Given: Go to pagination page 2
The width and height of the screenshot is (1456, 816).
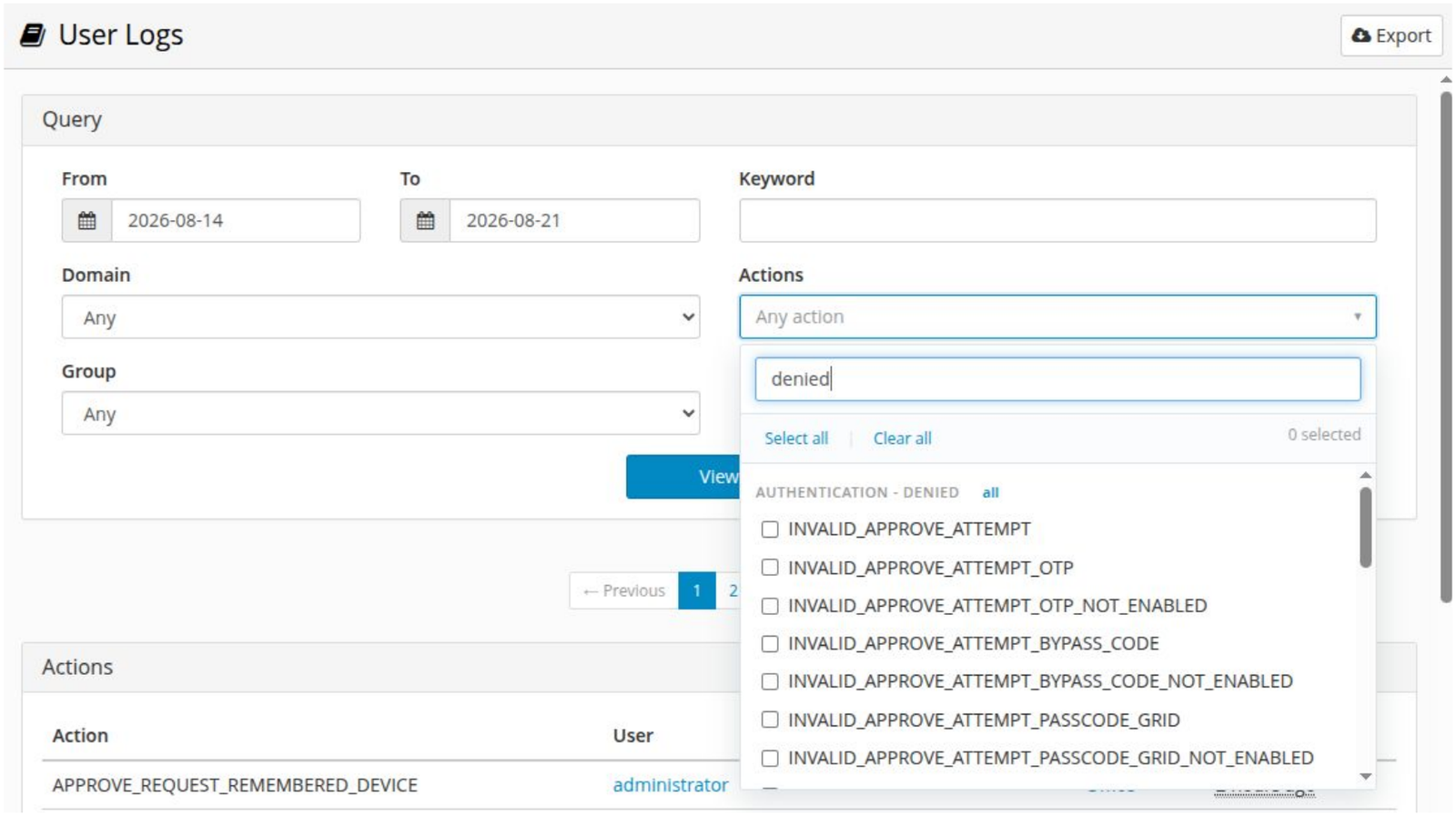Looking at the screenshot, I should pyautogui.click(x=729, y=590).
